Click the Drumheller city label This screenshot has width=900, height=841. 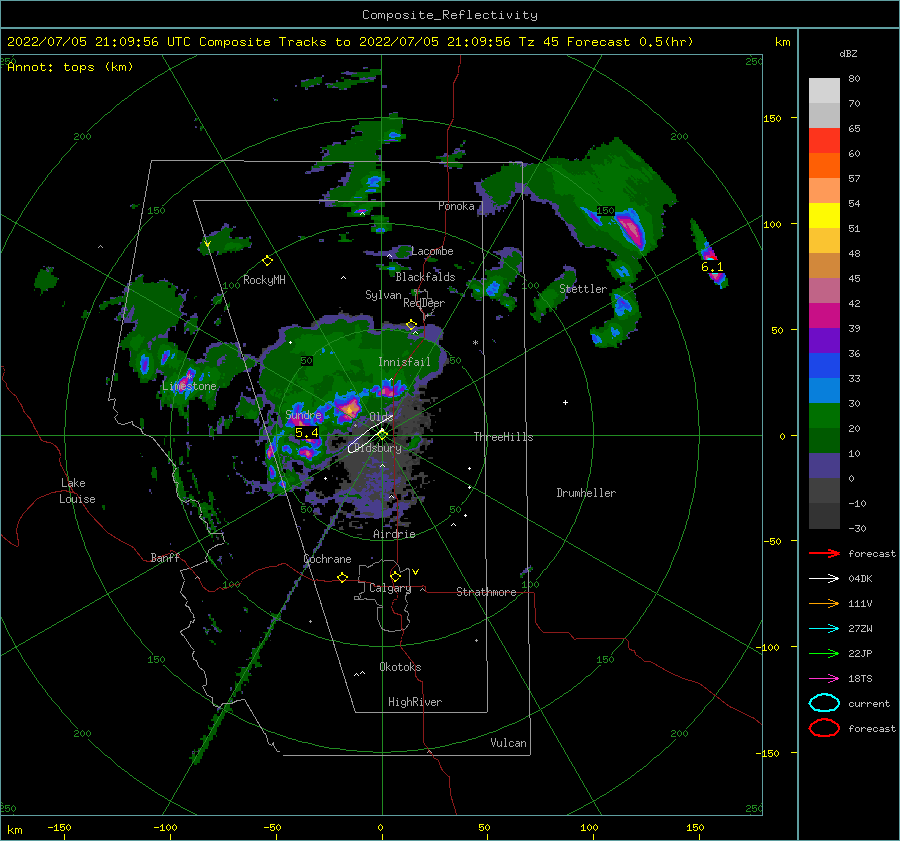(586, 493)
